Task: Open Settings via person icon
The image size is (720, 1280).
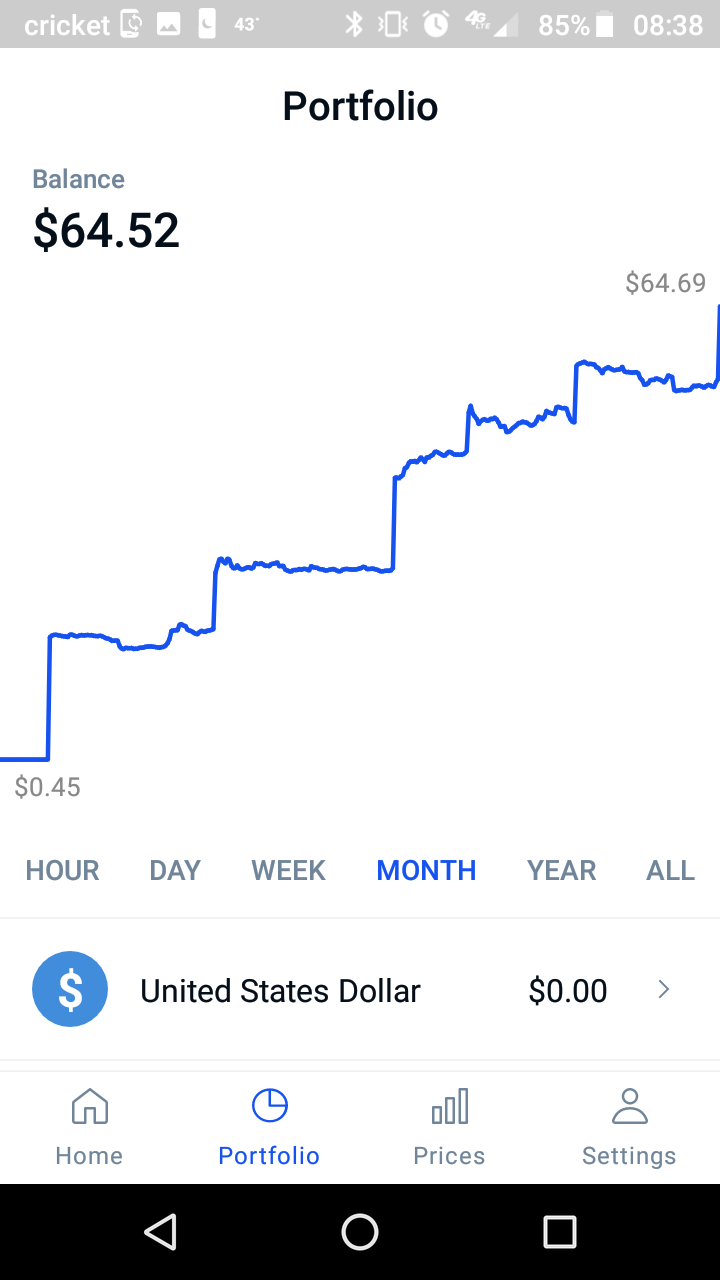Action: (x=629, y=1106)
